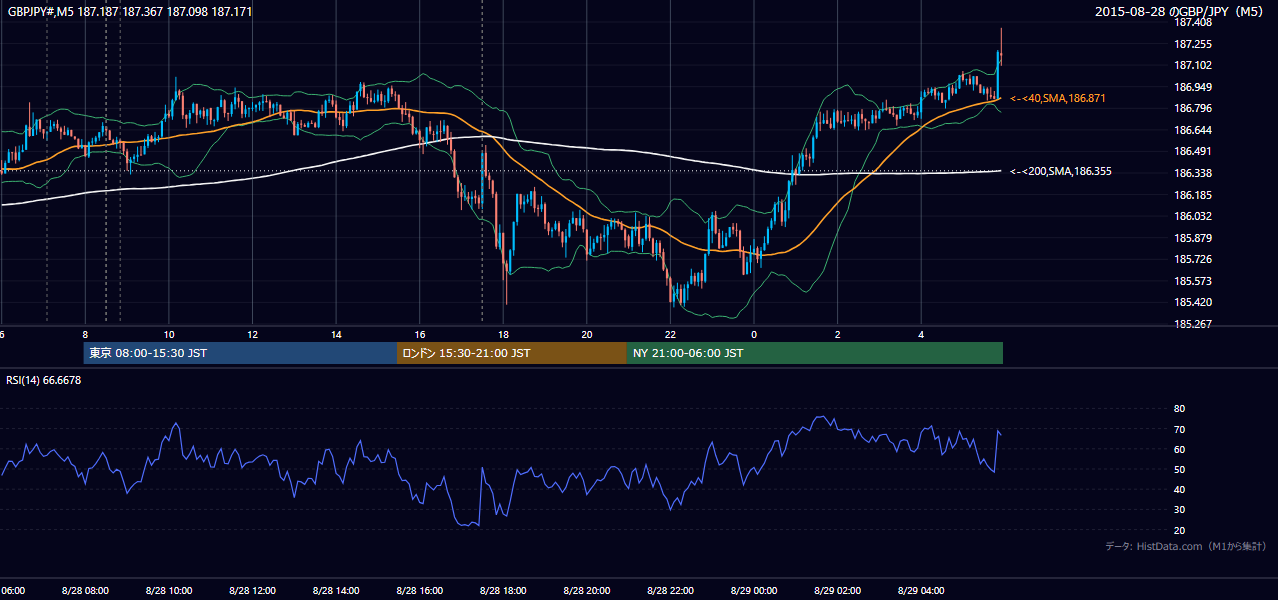
Task: Click hour tick 10 below the price chart
Action: (x=169, y=334)
